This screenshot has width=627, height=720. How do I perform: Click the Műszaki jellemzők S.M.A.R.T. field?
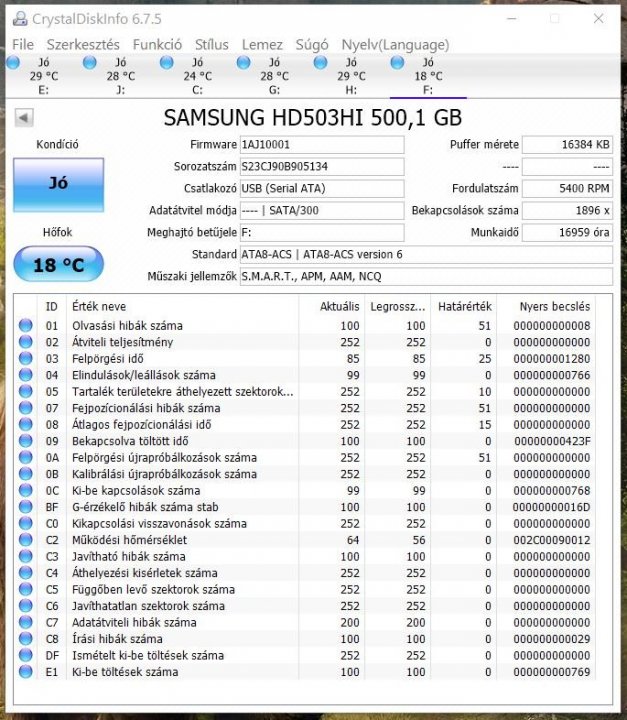(x=426, y=276)
